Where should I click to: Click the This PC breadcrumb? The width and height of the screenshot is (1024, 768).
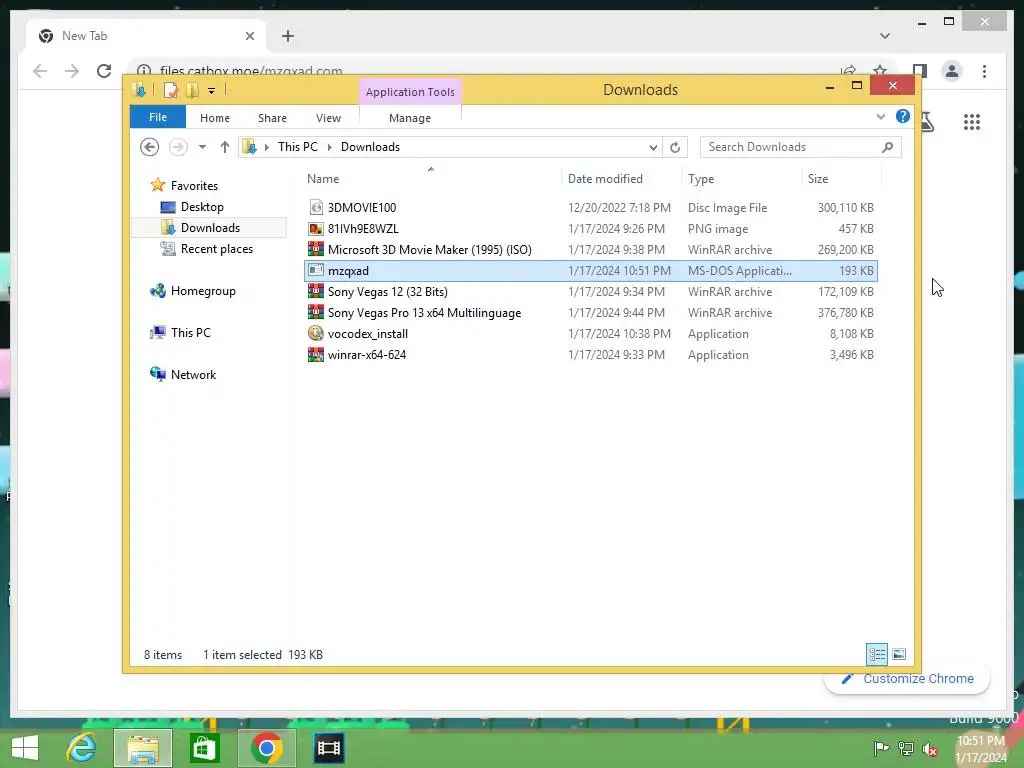tap(298, 147)
